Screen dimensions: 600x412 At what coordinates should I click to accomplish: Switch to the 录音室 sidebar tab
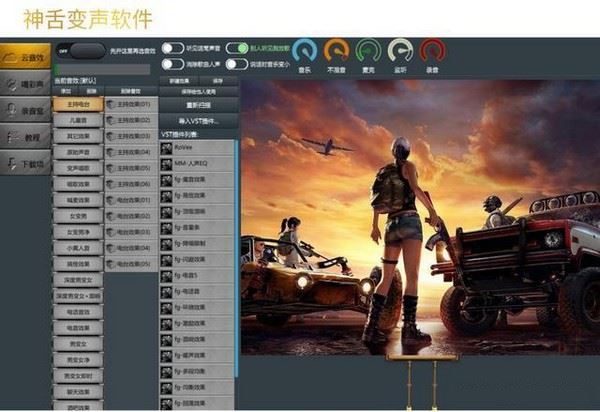[26, 111]
